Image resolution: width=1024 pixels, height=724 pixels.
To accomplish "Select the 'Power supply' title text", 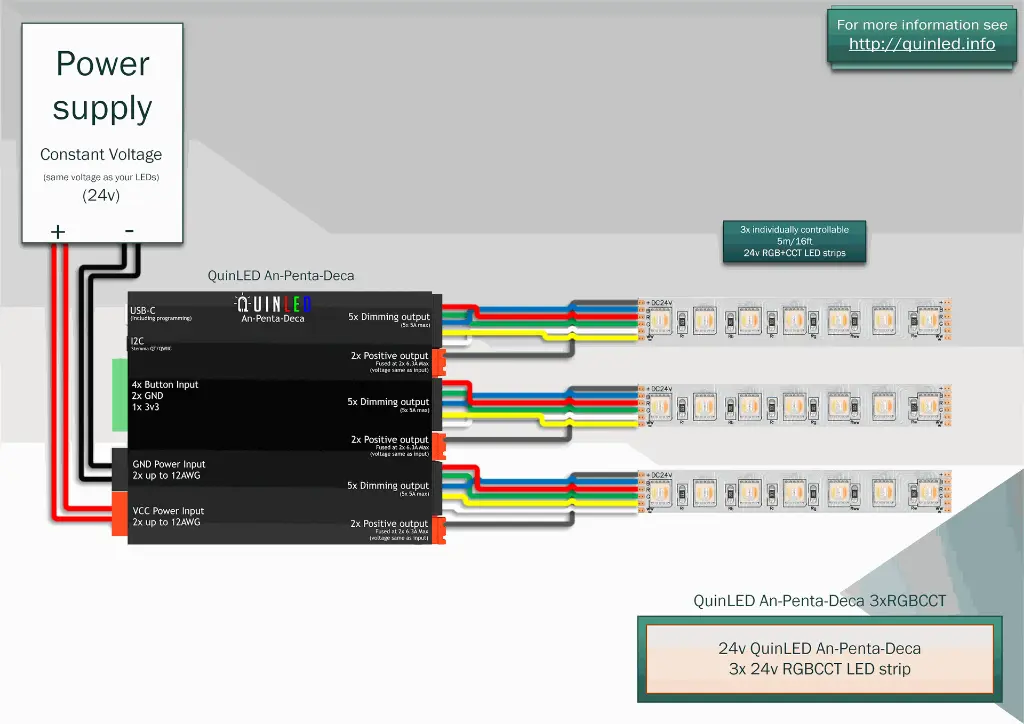I will pyautogui.click(x=103, y=86).
